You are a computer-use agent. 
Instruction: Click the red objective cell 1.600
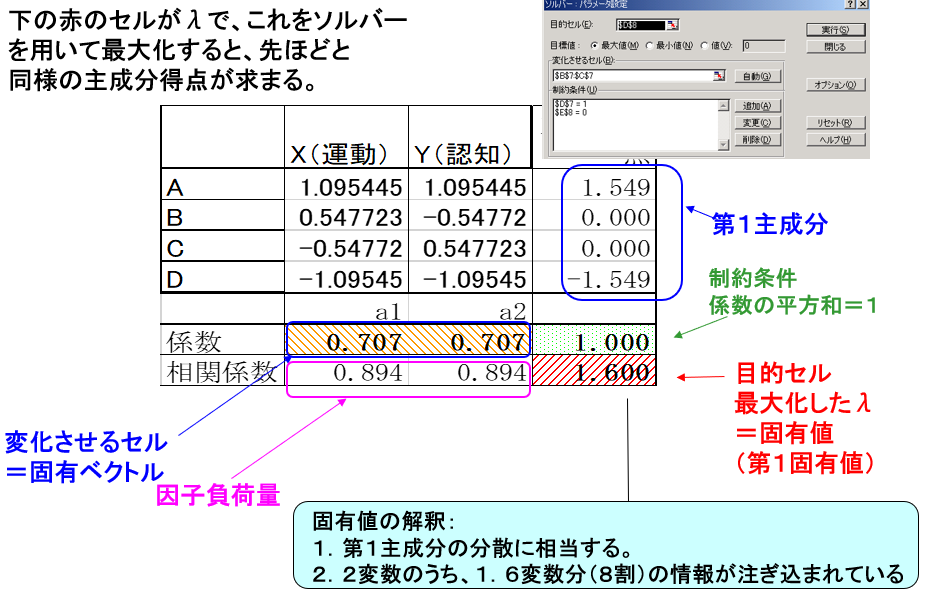coord(595,371)
